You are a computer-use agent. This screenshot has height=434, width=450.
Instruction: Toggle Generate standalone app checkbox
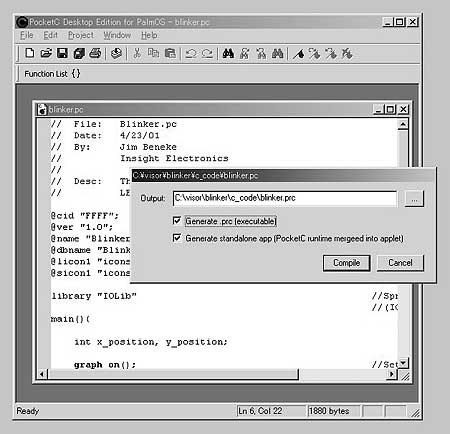pos(177,238)
